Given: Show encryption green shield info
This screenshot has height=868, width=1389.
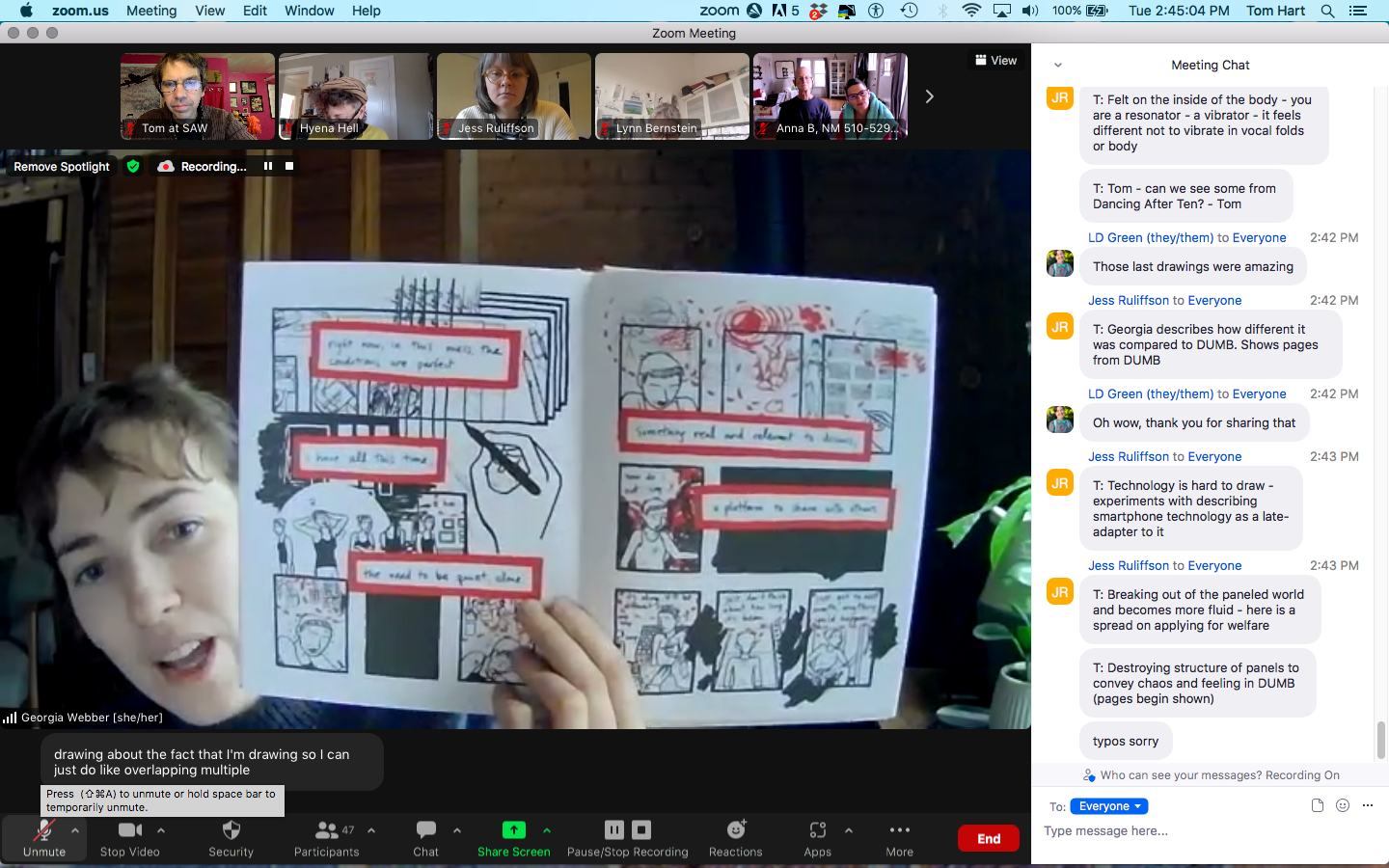Looking at the screenshot, I should (x=133, y=166).
